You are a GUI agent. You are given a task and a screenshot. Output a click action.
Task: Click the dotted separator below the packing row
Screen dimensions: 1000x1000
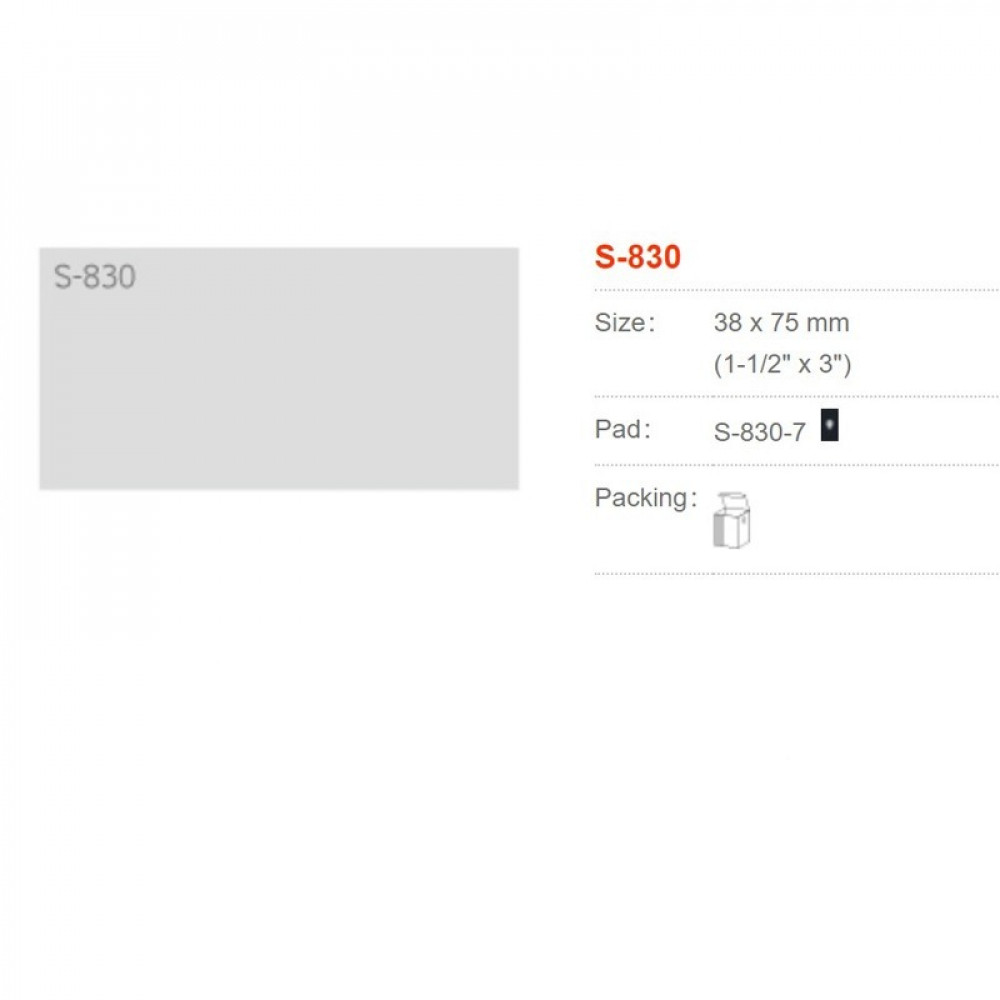[x=797, y=573]
